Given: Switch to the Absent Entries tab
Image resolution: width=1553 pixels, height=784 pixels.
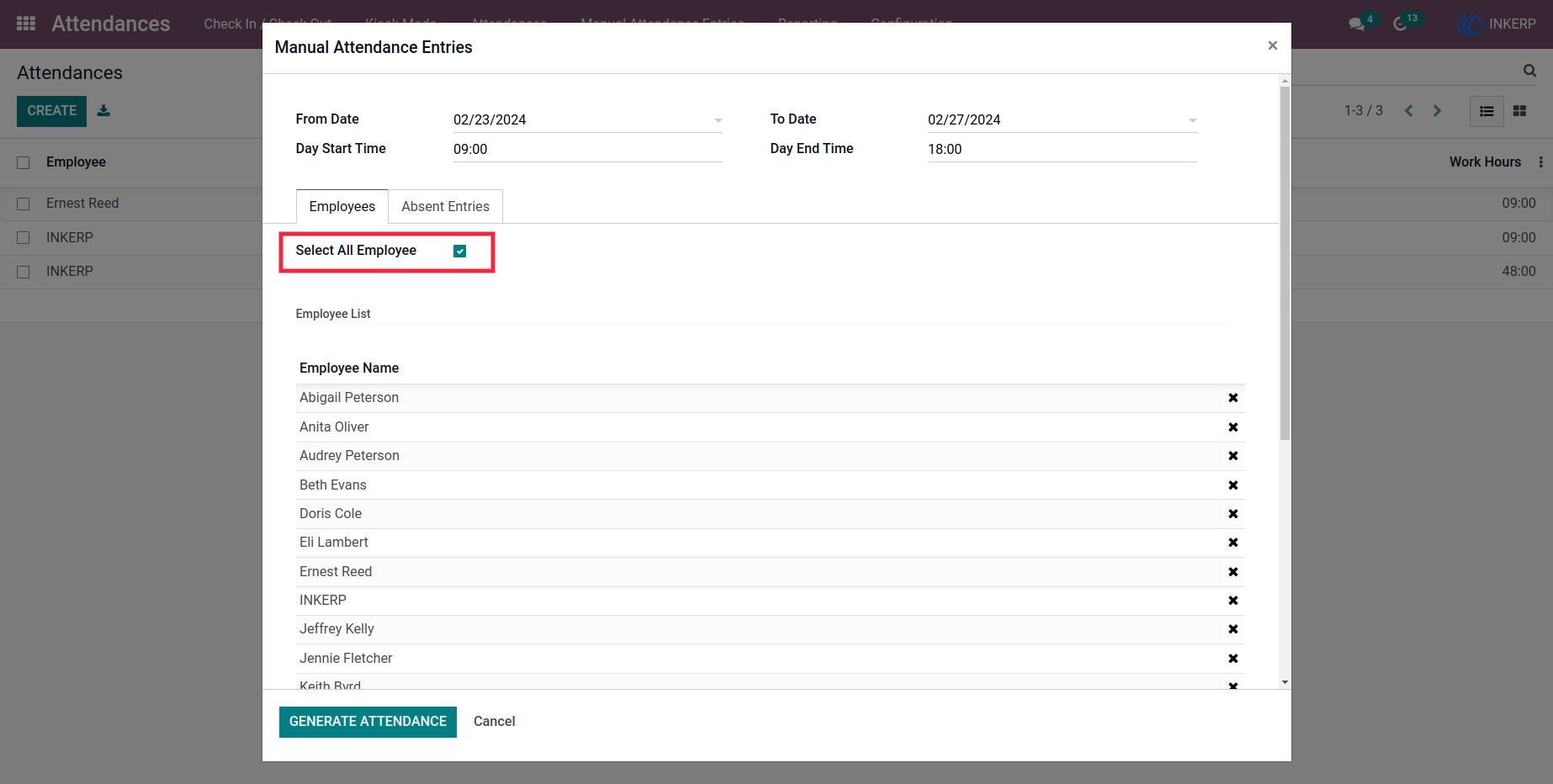Looking at the screenshot, I should pos(445,207).
